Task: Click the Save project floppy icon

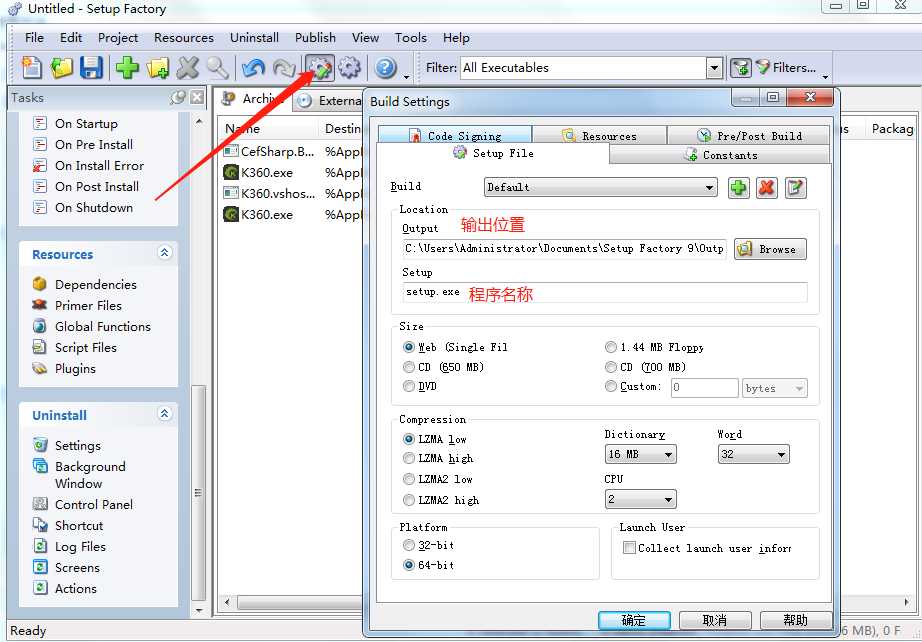Action: click(x=91, y=68)
